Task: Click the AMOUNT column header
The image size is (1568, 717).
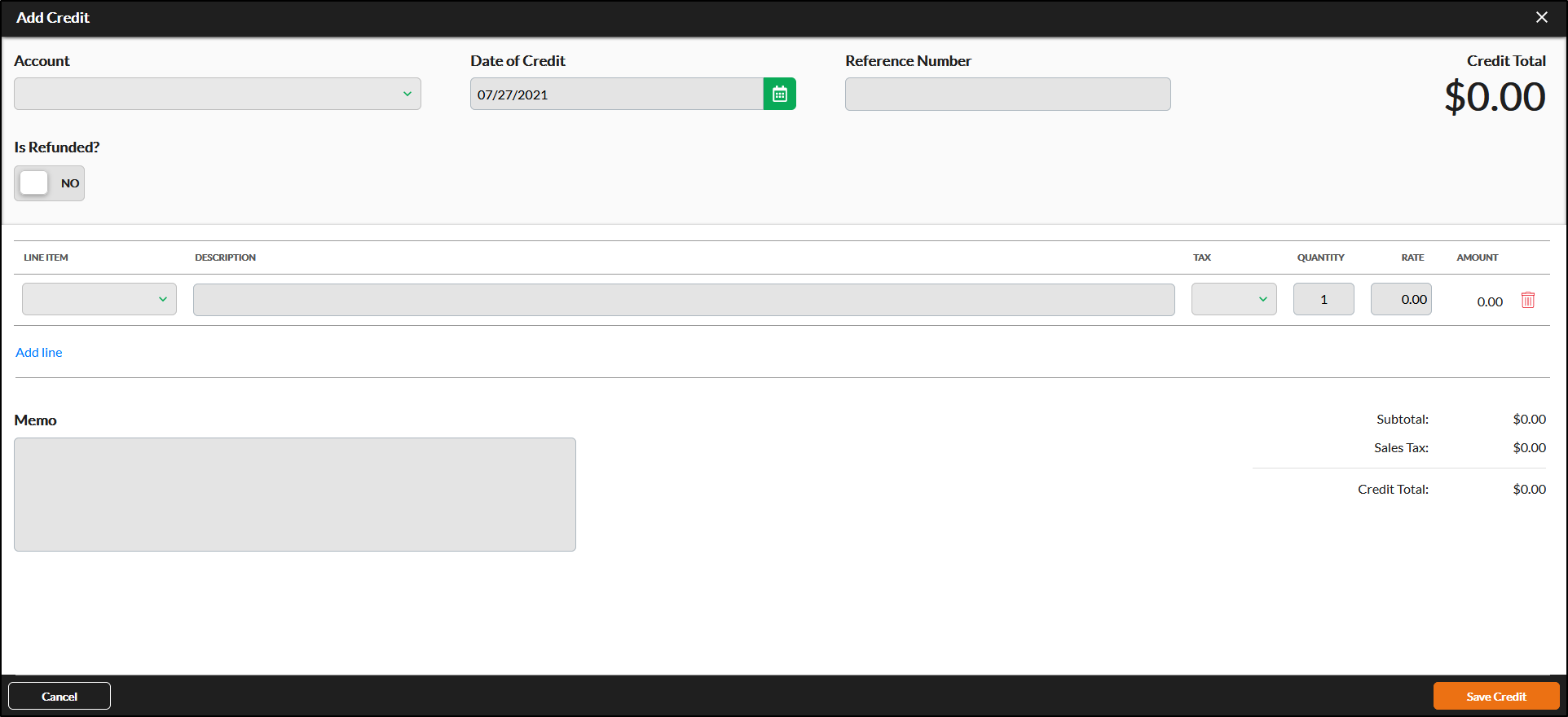Action: click(1478, 257)
